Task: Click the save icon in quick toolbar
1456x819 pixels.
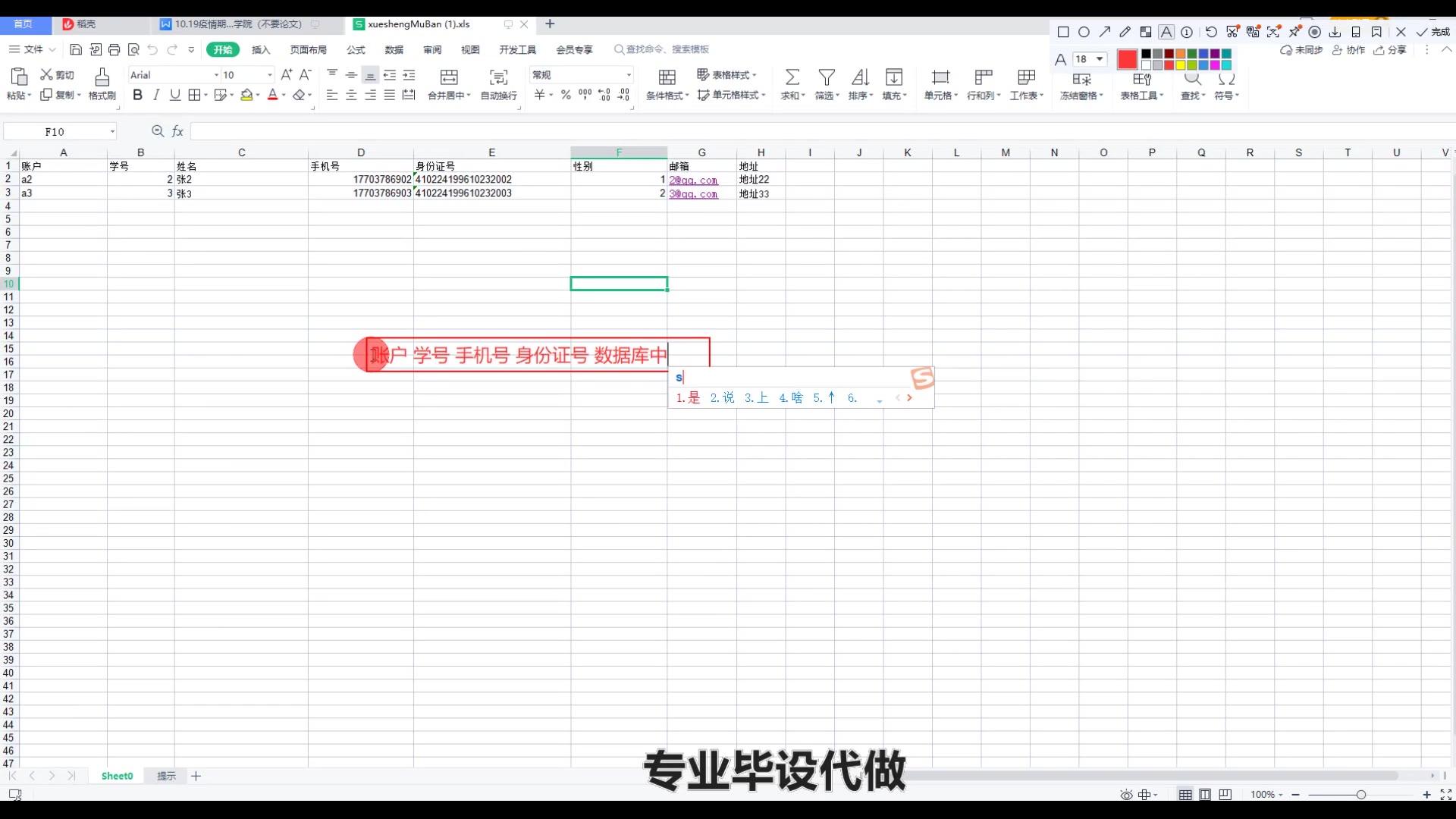Action: pos(76,49)
